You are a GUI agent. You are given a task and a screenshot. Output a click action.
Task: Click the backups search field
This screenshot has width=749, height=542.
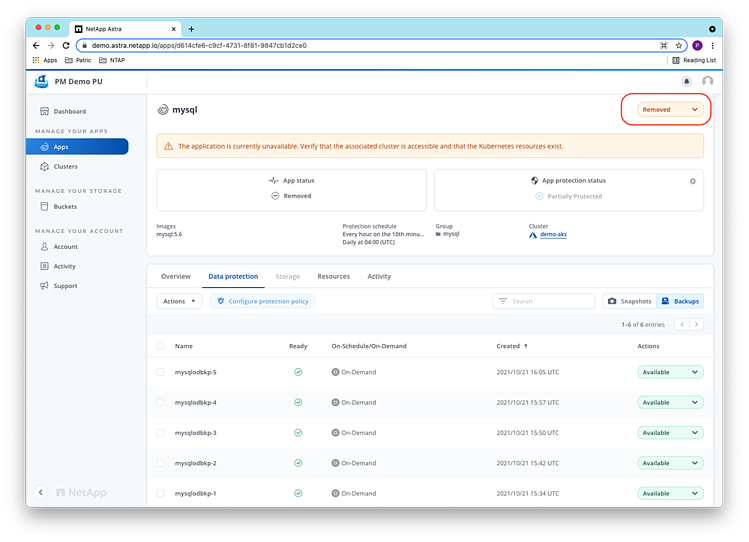pyautogui.click(x=550, y=301)
